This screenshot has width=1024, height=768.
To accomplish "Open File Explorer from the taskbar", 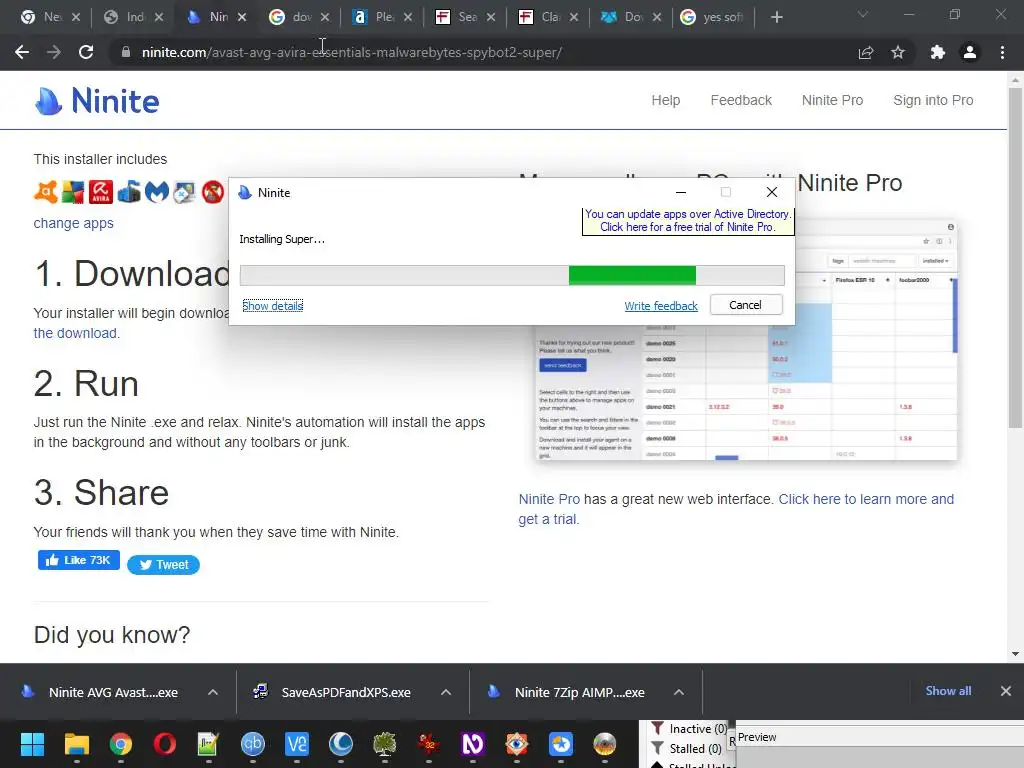I will click(76, 744).
